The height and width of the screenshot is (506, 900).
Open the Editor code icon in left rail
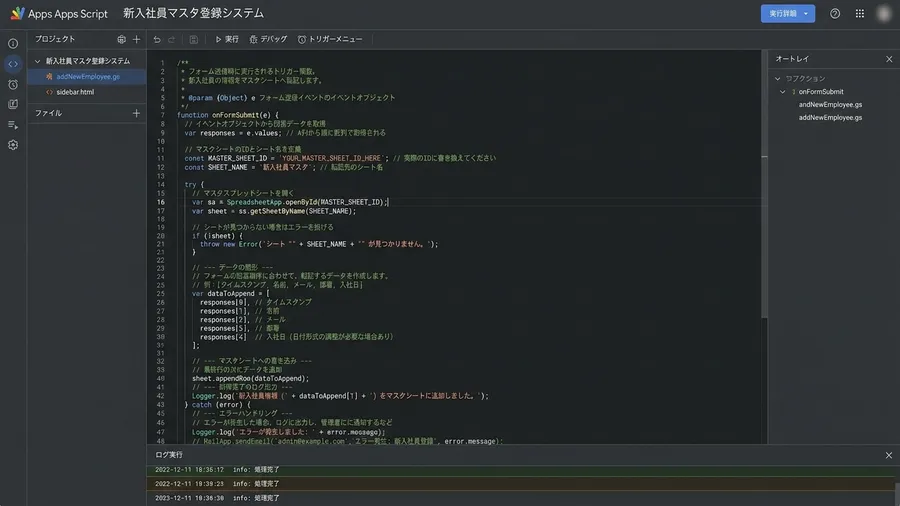13,64
